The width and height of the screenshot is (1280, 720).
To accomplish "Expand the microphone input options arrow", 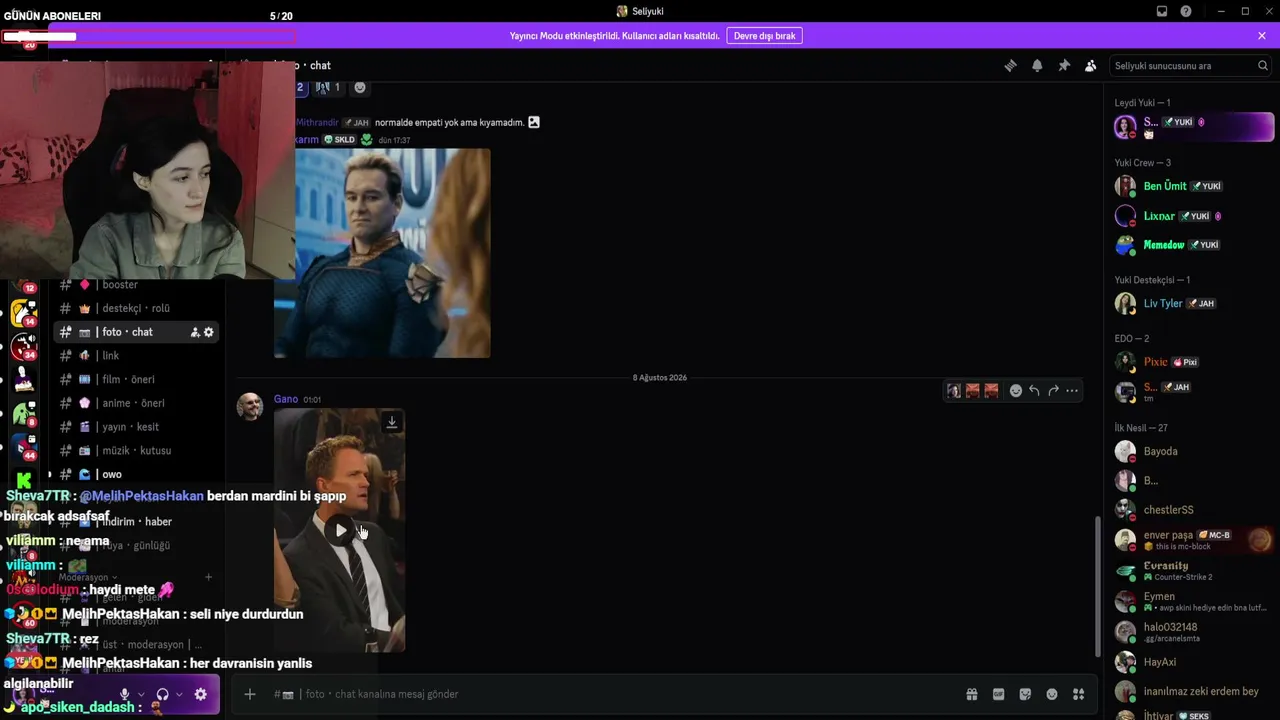I will 142,694.
